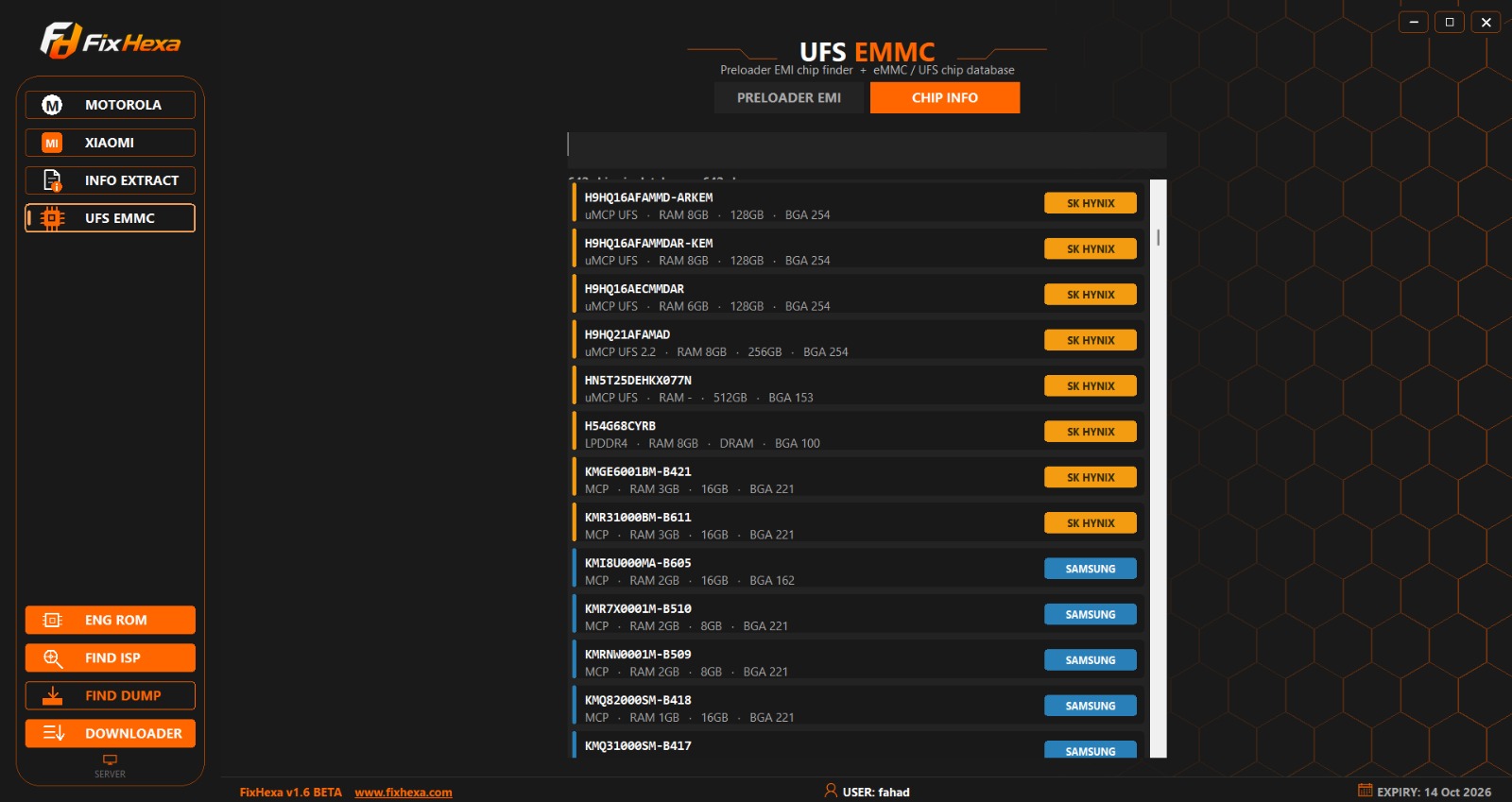Open ENG ROM tool
This screenshot has width=1512, height=802.
(111, 621)
